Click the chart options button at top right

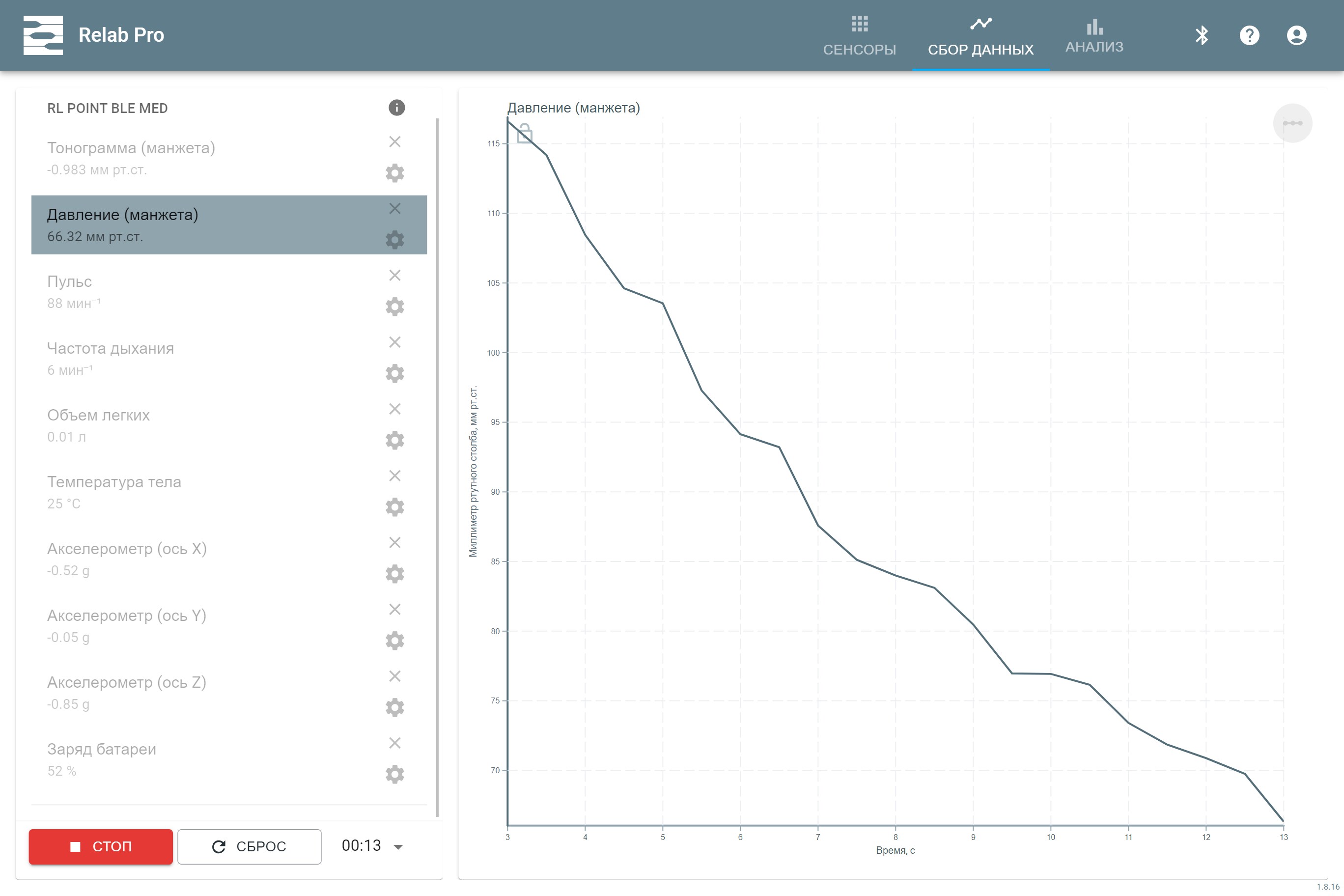[x=1292, y=123]
